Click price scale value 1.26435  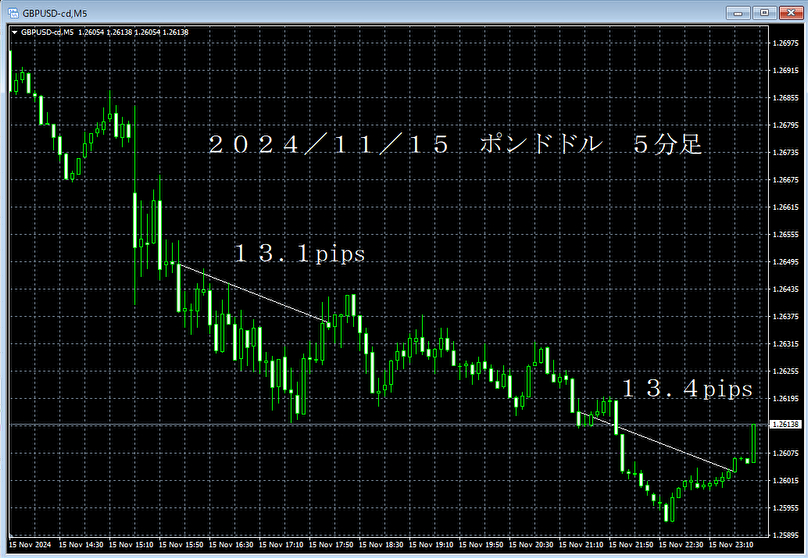point(786,290)
